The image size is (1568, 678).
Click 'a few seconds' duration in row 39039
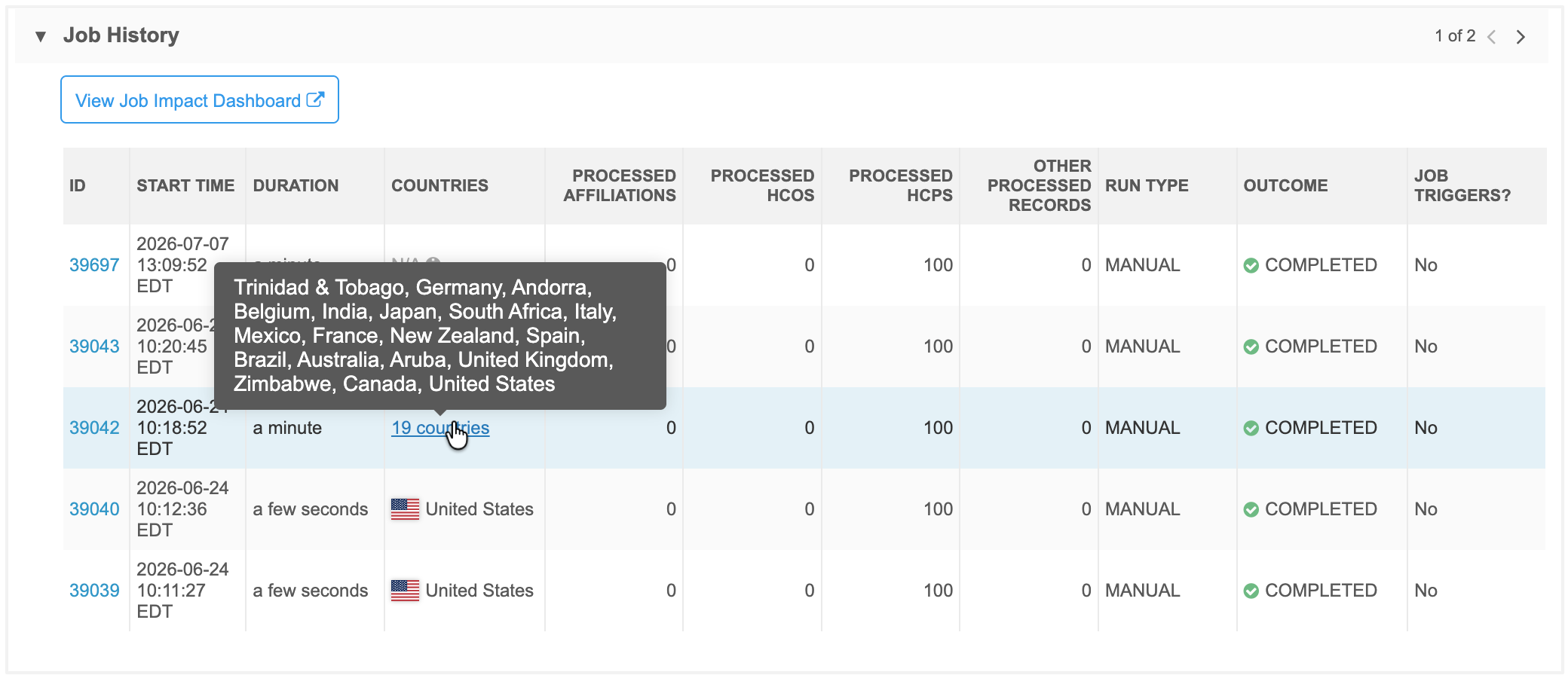[311, 591]
